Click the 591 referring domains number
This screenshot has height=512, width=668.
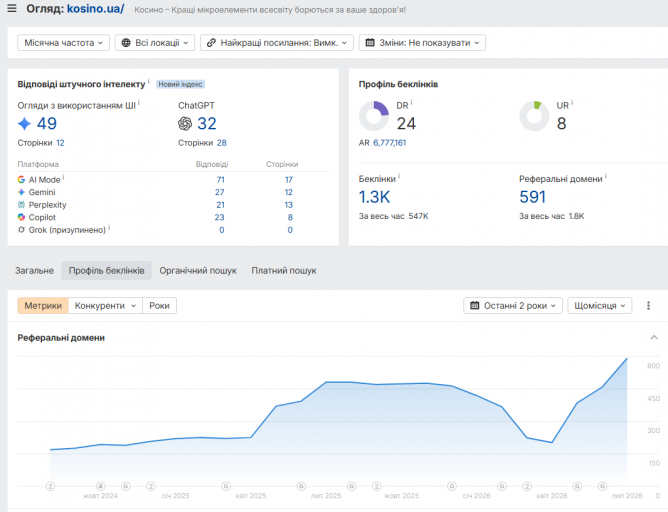533,197
